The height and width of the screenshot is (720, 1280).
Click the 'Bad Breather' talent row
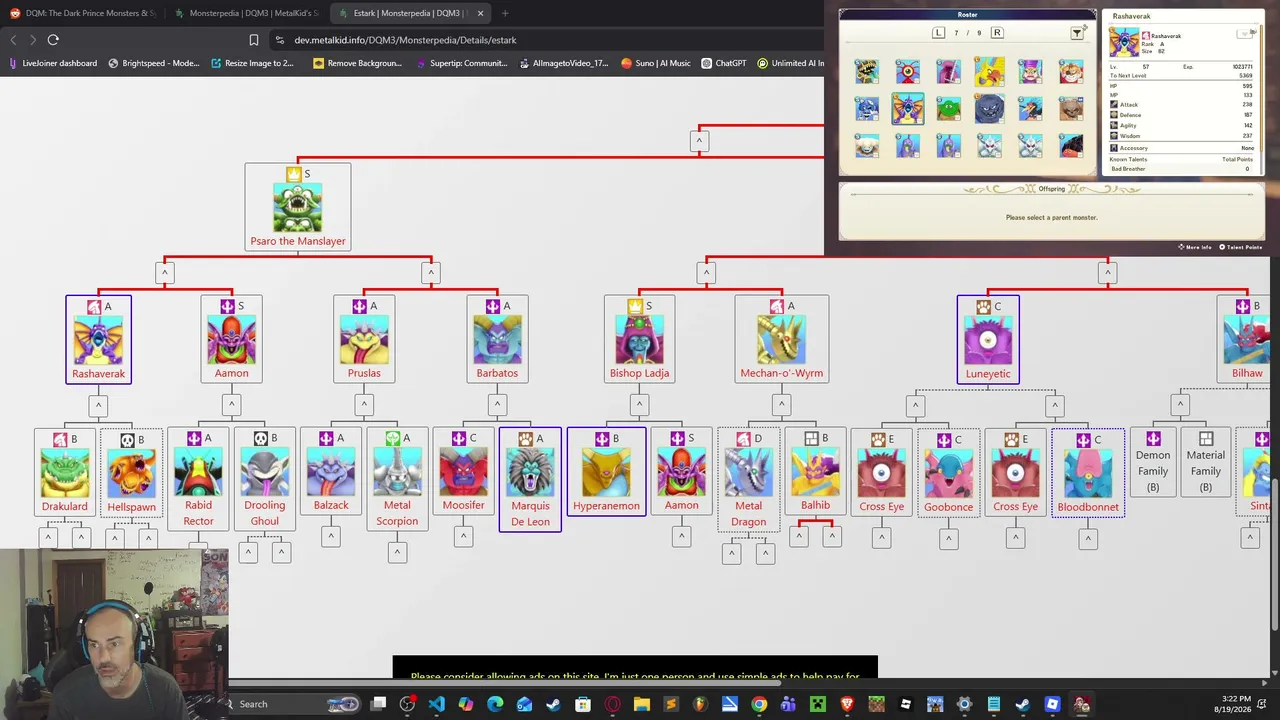tap(1182, 169)
